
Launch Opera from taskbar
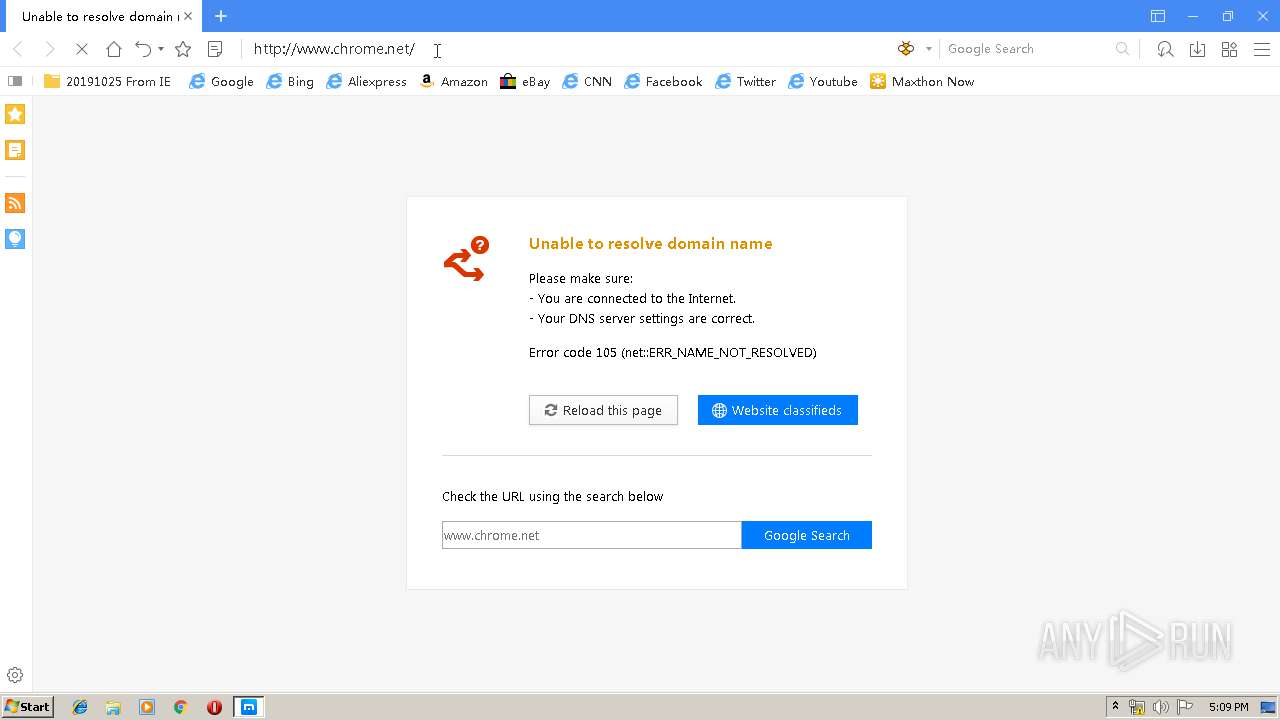214,707
